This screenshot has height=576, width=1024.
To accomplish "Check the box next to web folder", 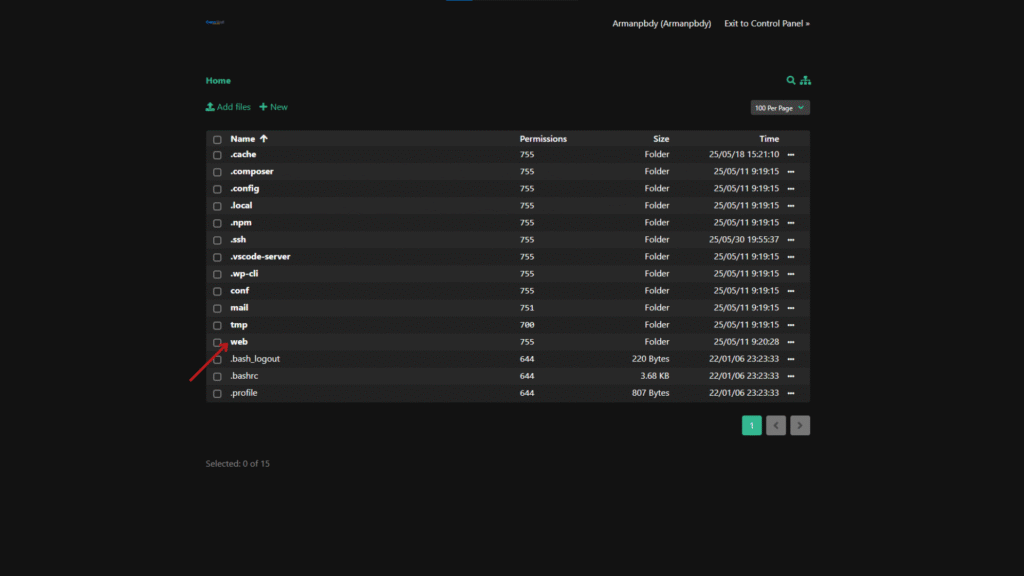I will [x=217, y=342].
